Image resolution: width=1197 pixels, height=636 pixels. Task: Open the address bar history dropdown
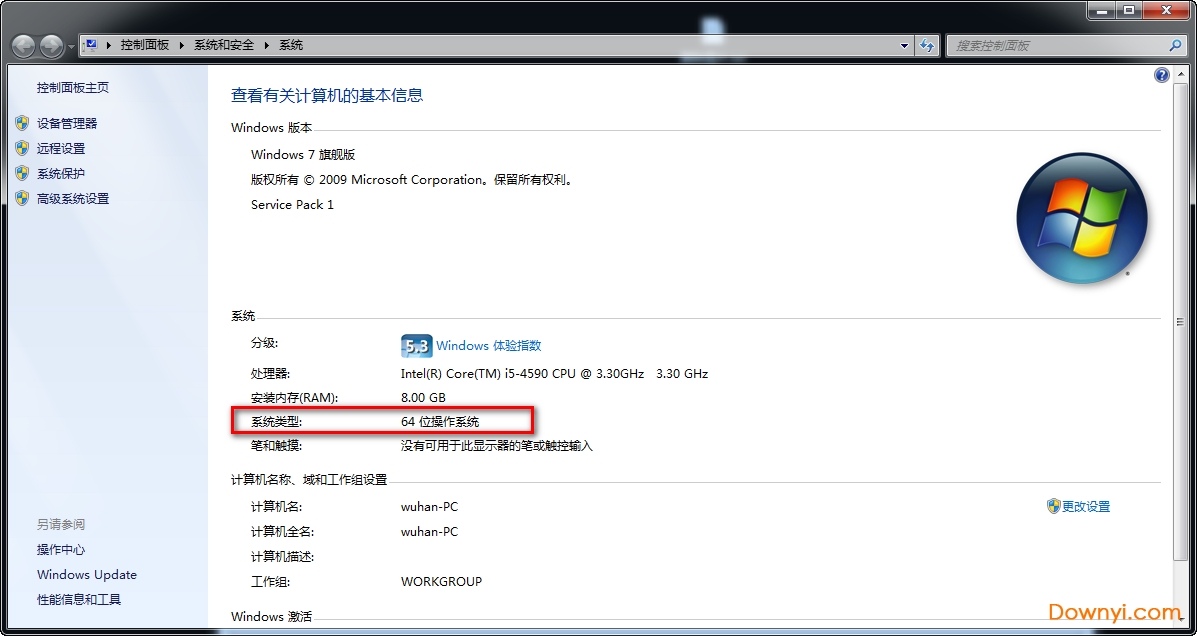pyautogui.click(x=905, y=45)
